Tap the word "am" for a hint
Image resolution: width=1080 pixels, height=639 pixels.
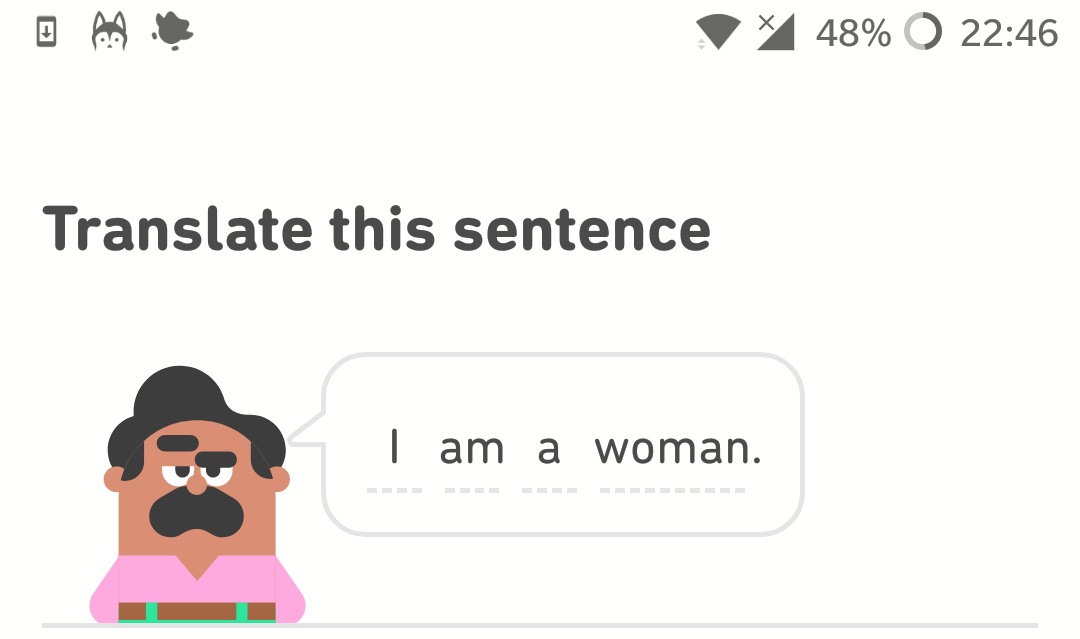(472, 449)
